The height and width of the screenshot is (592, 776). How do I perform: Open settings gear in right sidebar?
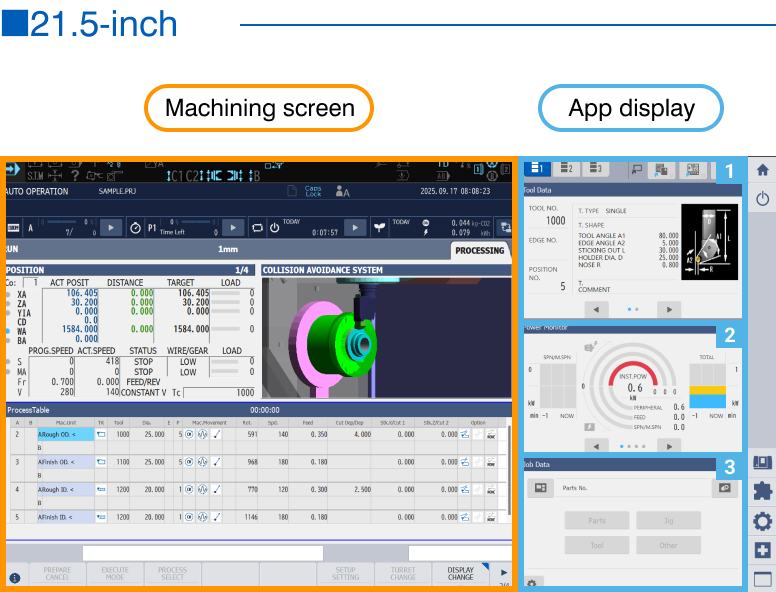(x=763, y=521)
